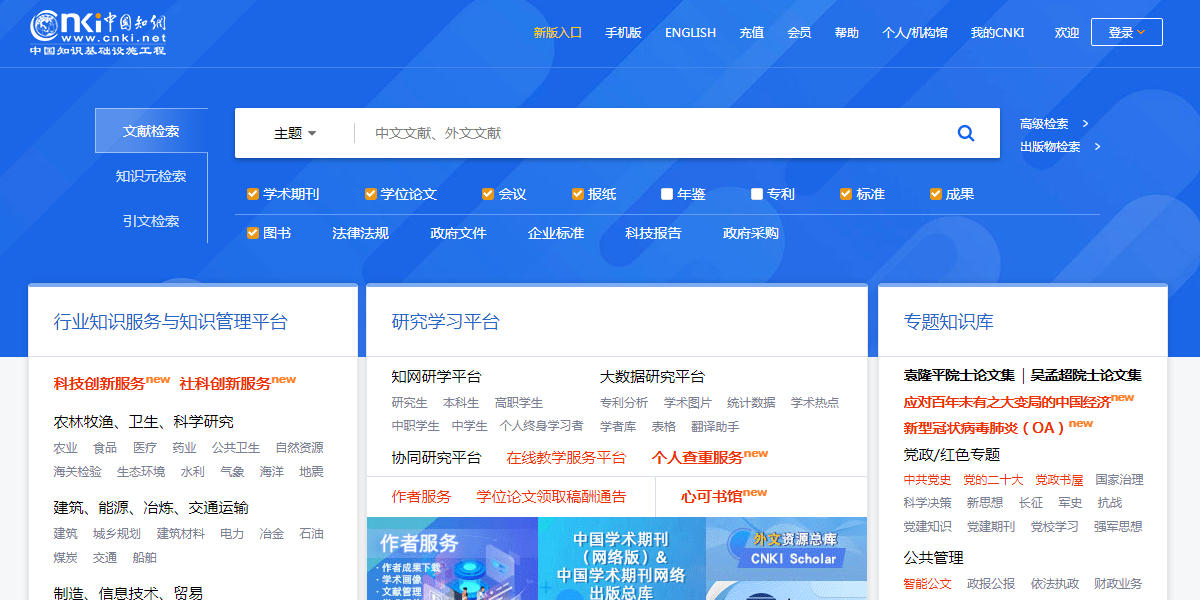Toggle the 成果 checkbox
The width and height of the screenshot is (1200, 600).
click(936, 194)
